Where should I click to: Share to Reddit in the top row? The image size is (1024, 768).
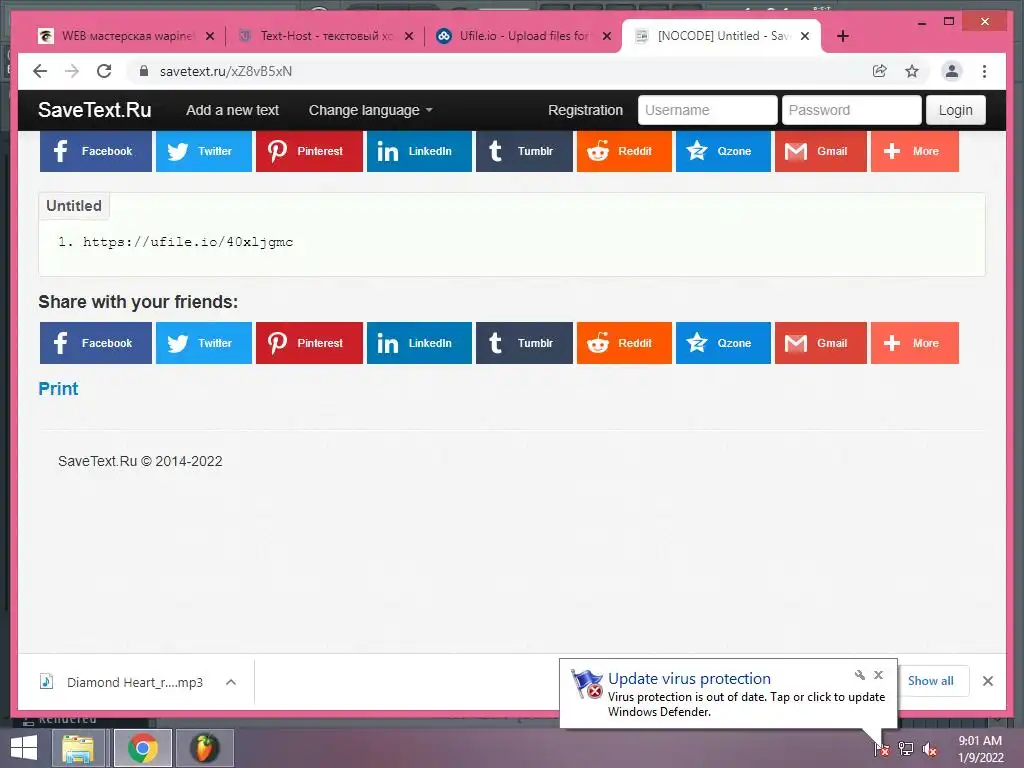tap(624, 151)
